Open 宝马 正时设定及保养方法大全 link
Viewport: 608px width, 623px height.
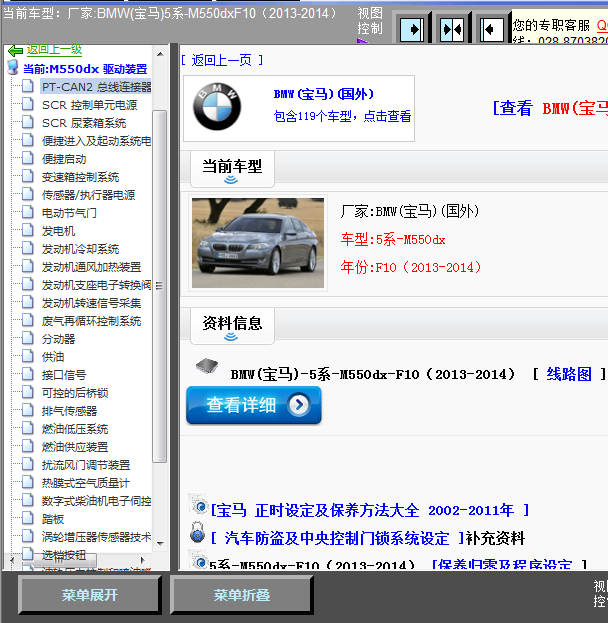[x=370, y=510]
